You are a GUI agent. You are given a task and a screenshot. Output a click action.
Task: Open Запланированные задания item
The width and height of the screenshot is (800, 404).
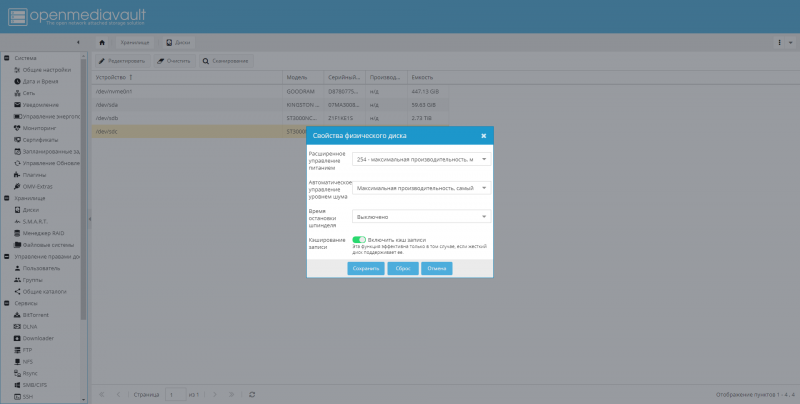pos(47,152)
